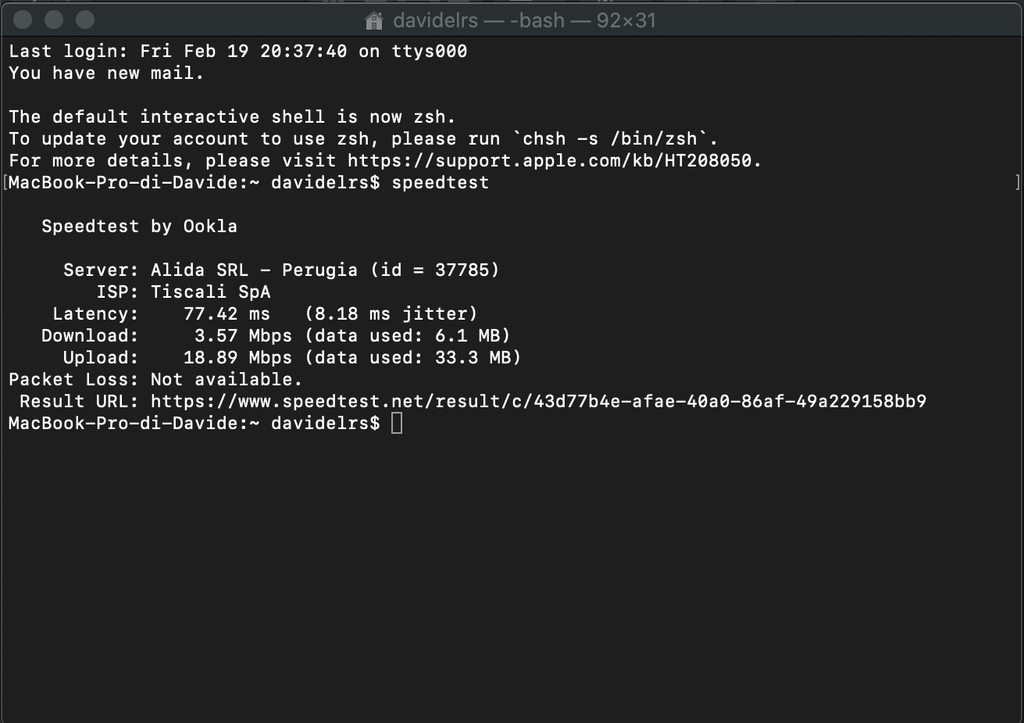Place cursor at the terminal prompt cursor block
1024x723 pixels.
pyautogui.click(x=396, y=423)
